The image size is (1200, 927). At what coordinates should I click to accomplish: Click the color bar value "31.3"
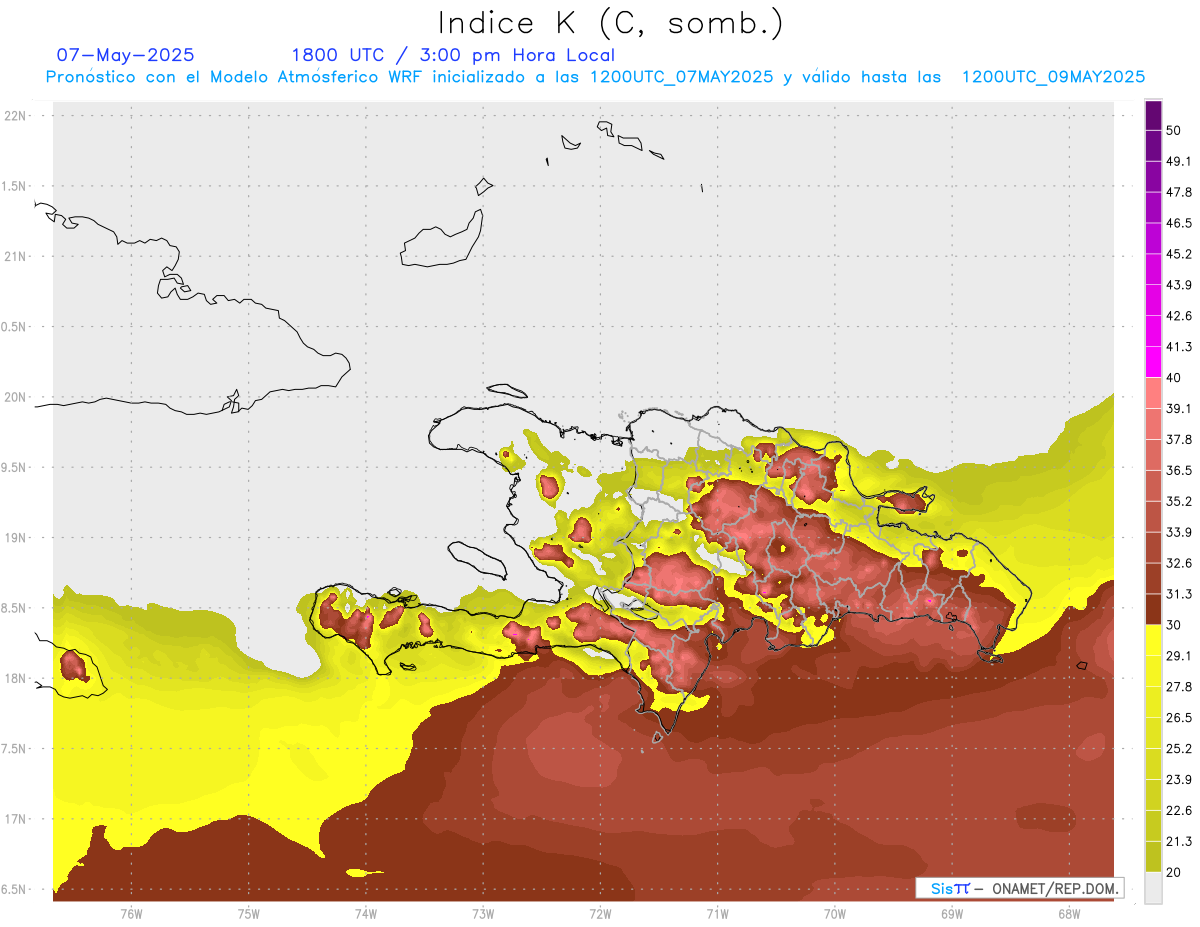pos(1179,594)
